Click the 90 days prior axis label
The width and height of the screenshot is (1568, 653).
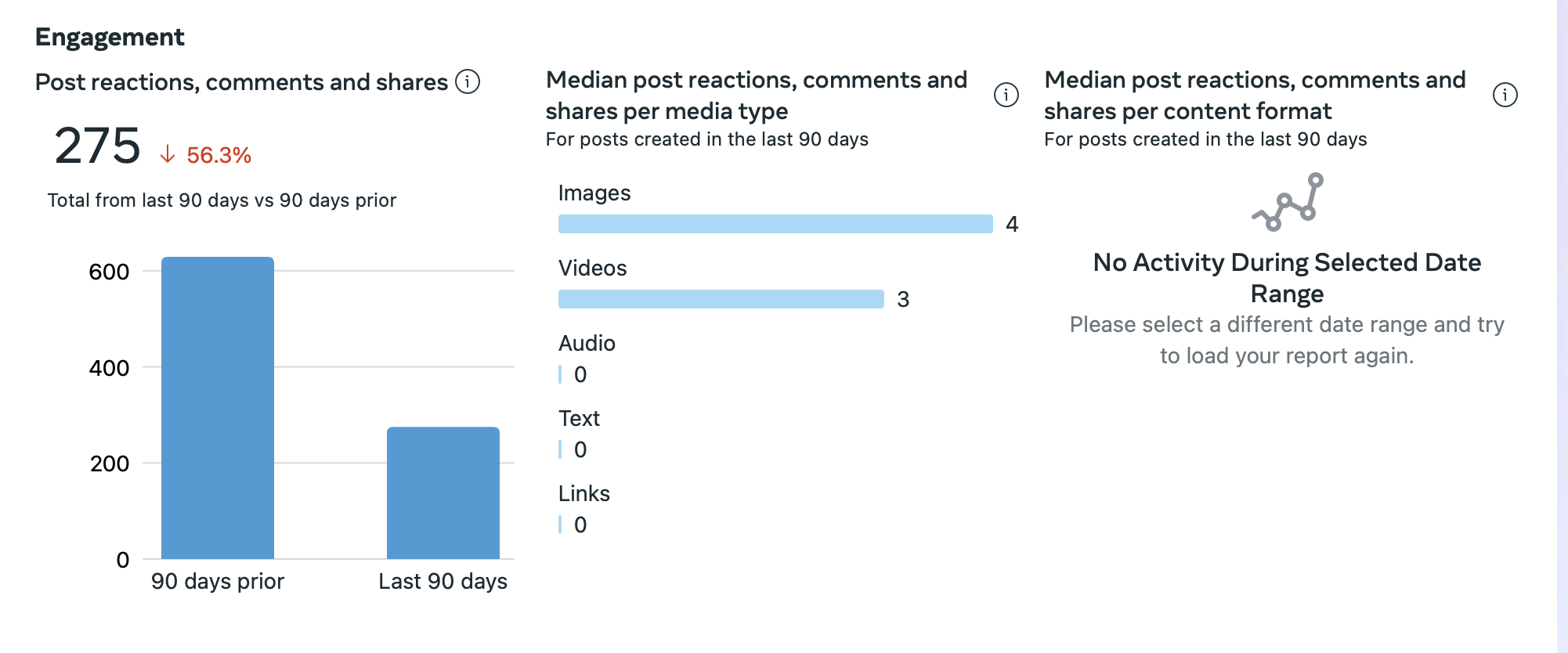[218, 581]
